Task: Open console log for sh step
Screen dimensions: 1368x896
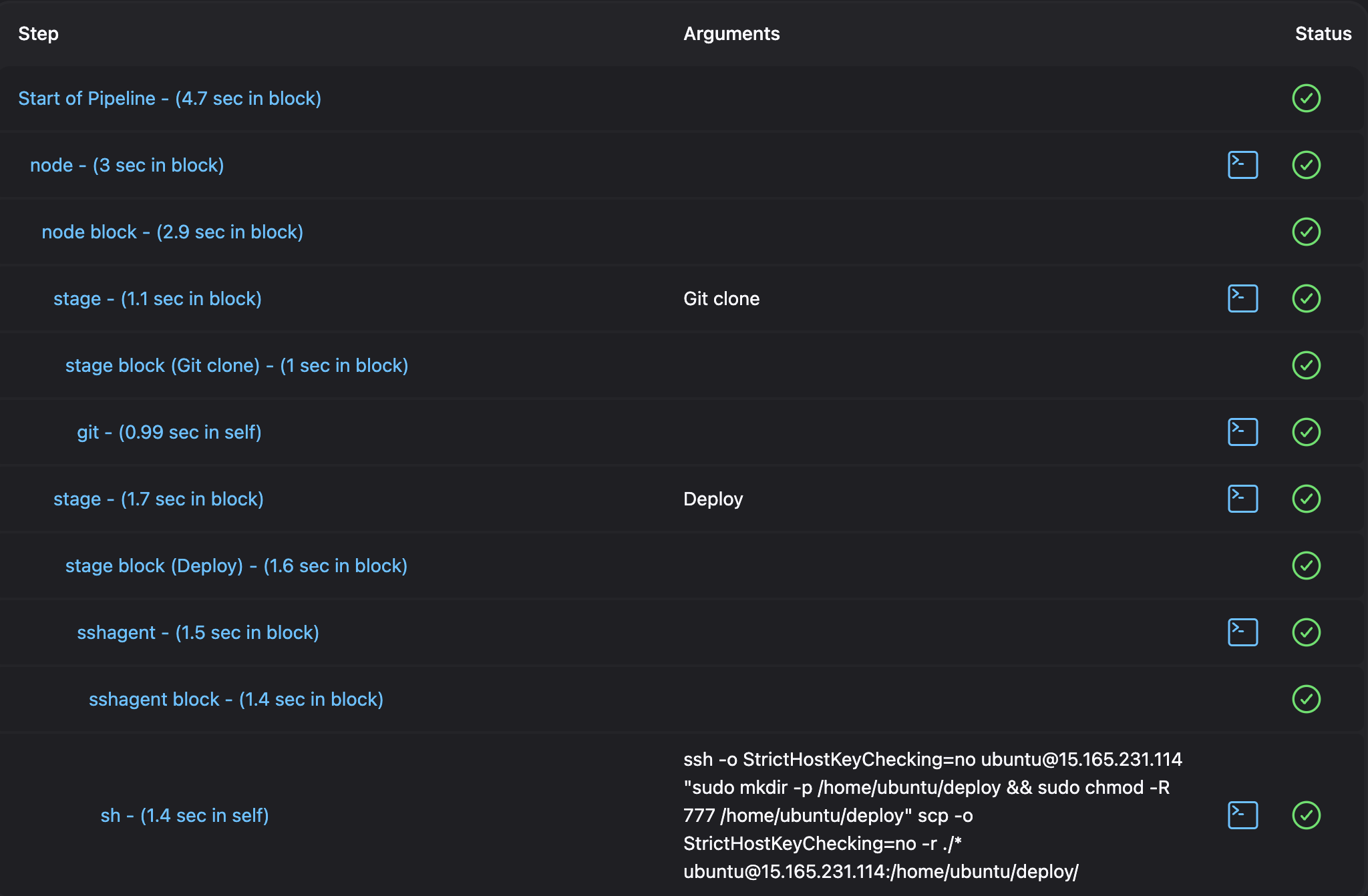Action: 1242,815
